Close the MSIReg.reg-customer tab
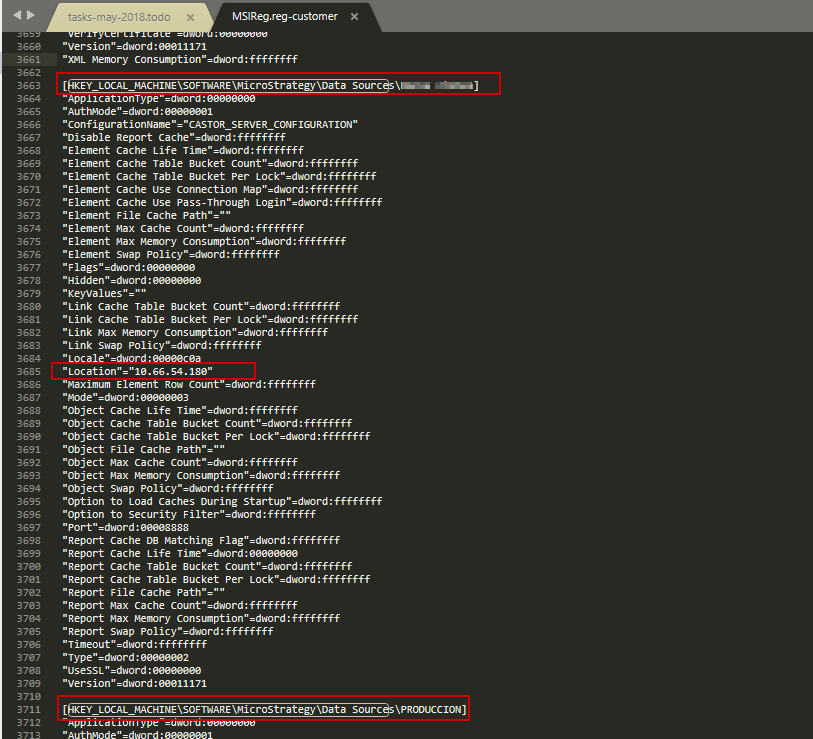813x739 pixels. point(354,17)
